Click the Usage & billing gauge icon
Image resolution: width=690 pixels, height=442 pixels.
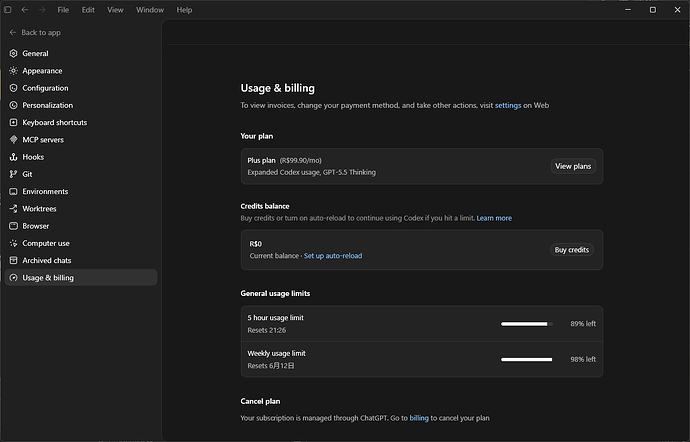(x=14, y=277)
